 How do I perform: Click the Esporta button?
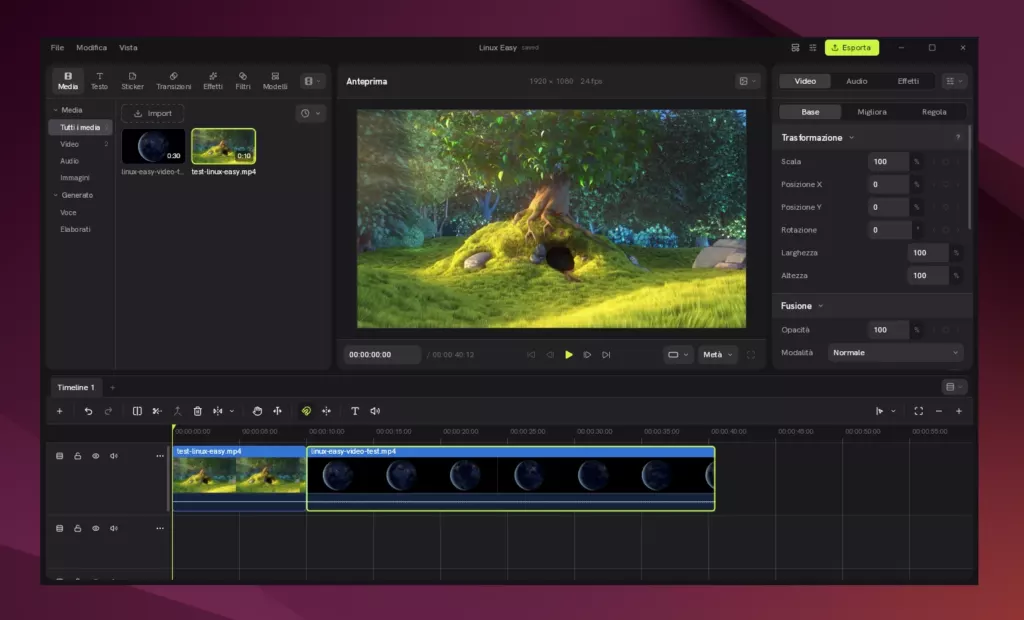click(x=852, y=48)
